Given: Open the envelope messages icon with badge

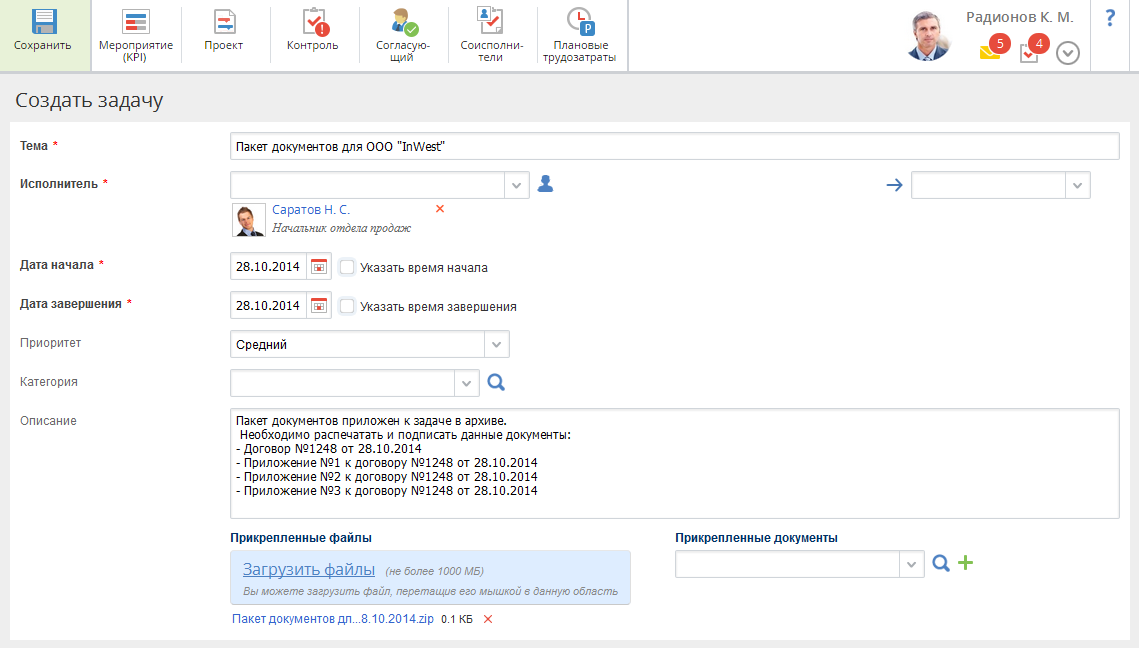Looking at the screenshot, I should 991,52.
